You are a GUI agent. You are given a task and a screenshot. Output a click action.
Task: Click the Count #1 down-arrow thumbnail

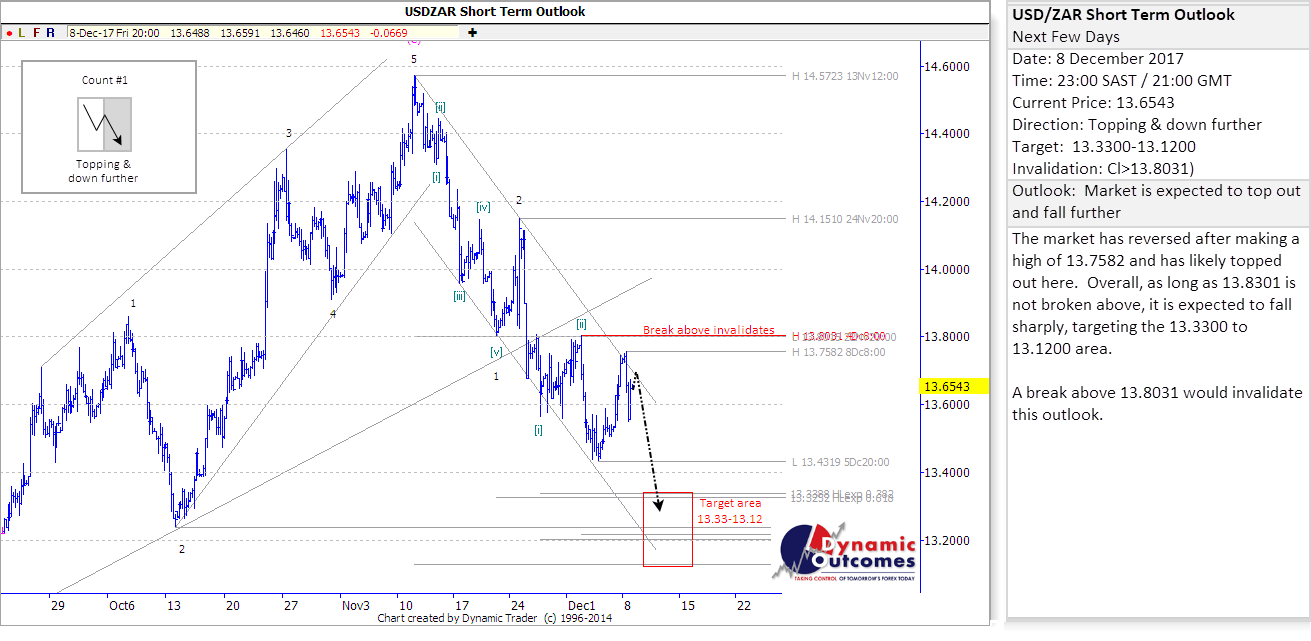point(104,124)
